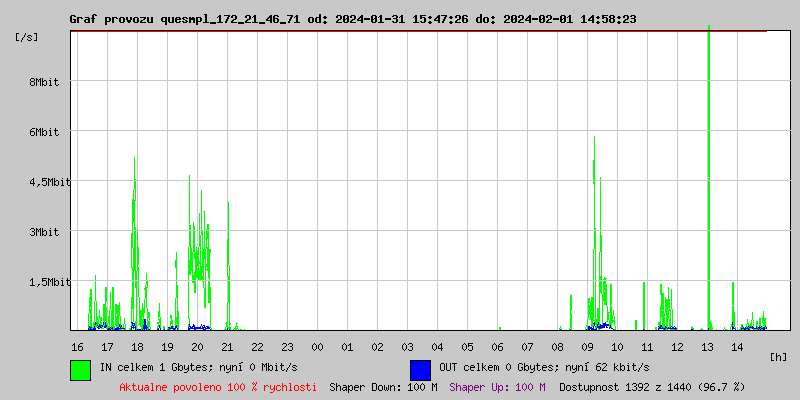This screenshot has width=800, height=400.
Task: Click the 'Shaper Down: 100 M' text
Action: pyautogui.click(x=383, y=387)
